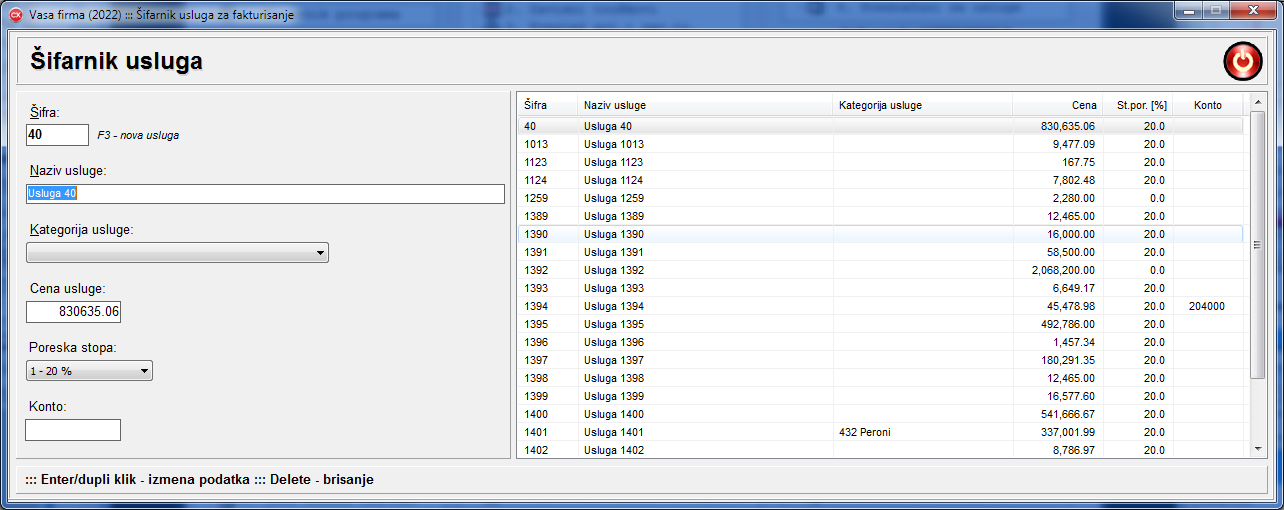Click the 432 Peroni category cell
Viewport: 1284px width, 510px height.
click(x=922, y=432)
